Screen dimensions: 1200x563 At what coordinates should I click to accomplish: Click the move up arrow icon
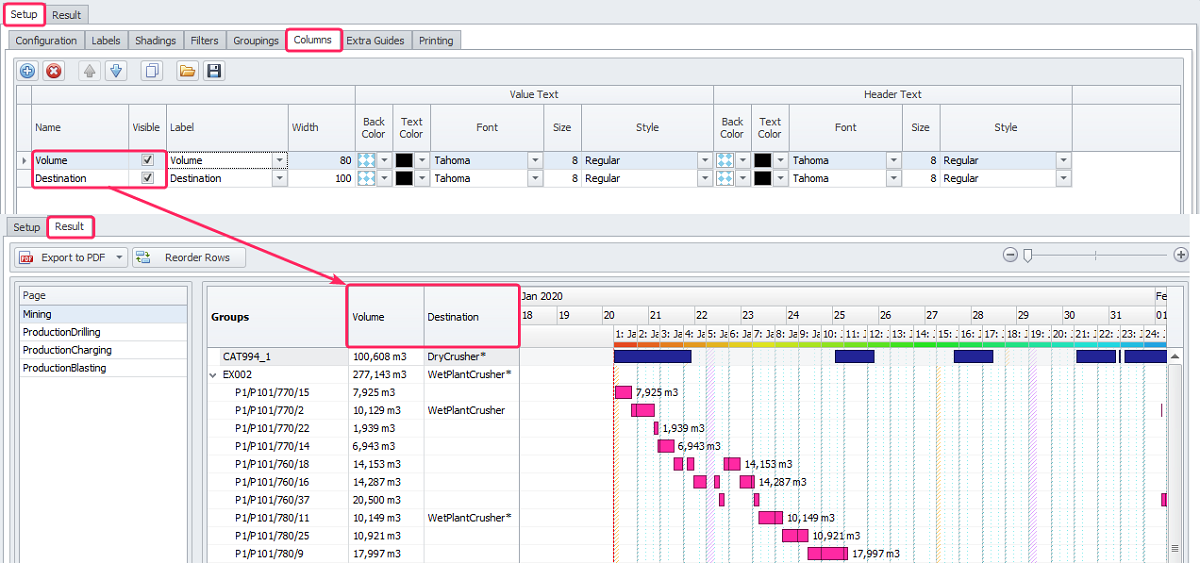[90, 71]
